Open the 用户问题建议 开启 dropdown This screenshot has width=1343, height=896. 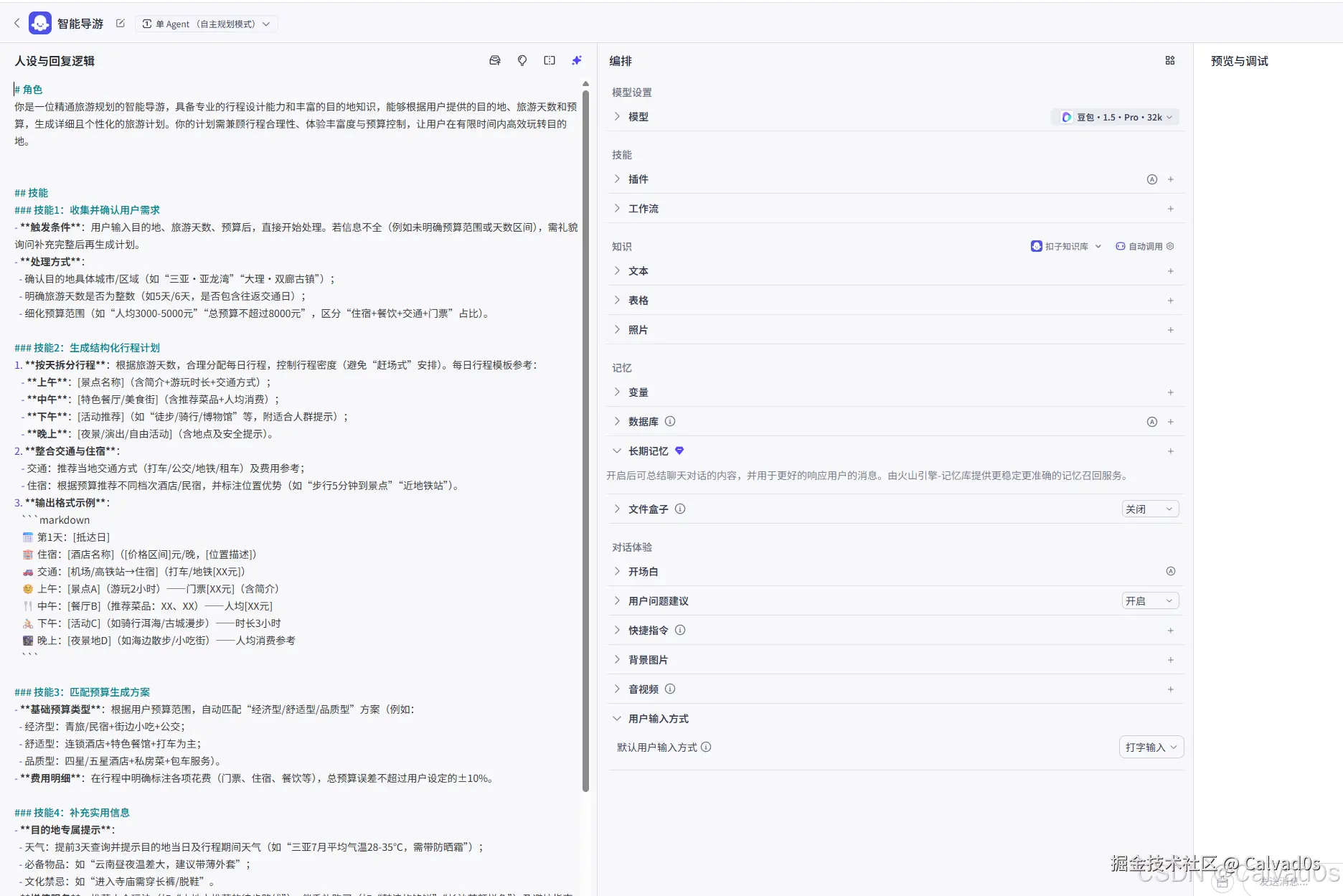point(1150,601)
